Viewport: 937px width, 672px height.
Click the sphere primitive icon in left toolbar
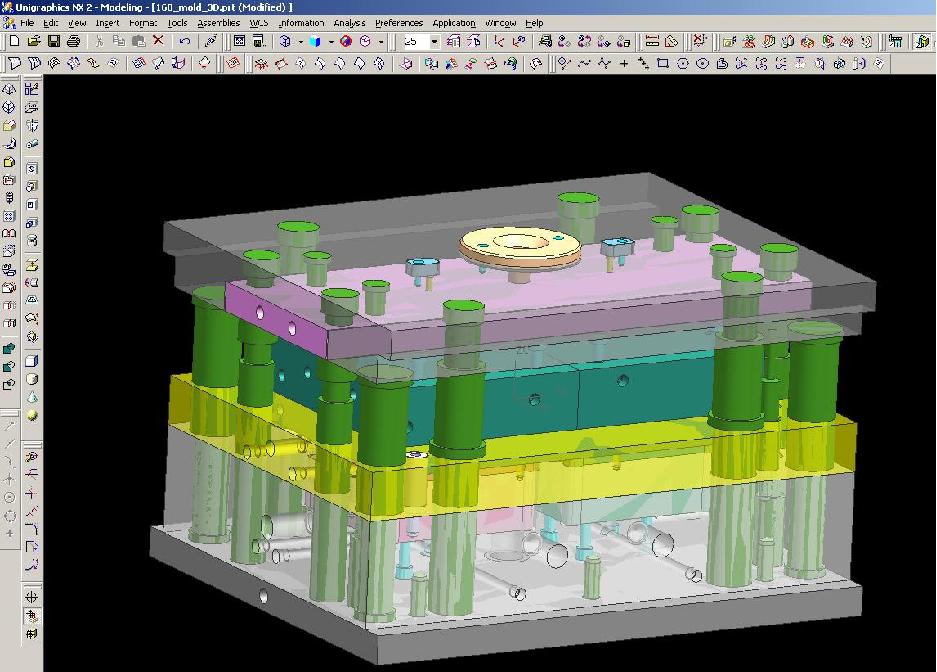click(x=33, y=414)
